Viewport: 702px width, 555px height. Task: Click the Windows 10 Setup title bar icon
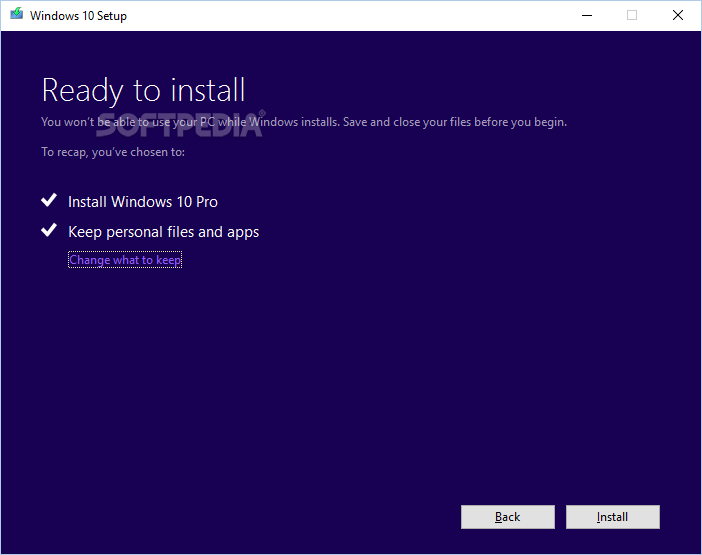pyautogui.click(x=17, y=14)
